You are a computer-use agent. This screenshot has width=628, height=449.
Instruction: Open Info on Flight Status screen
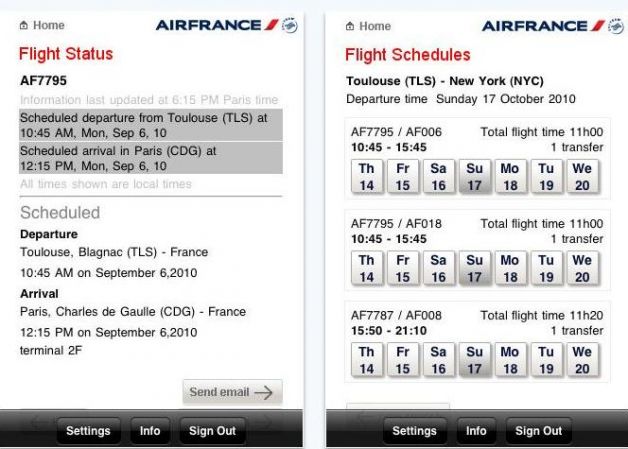tap(150, 431)
